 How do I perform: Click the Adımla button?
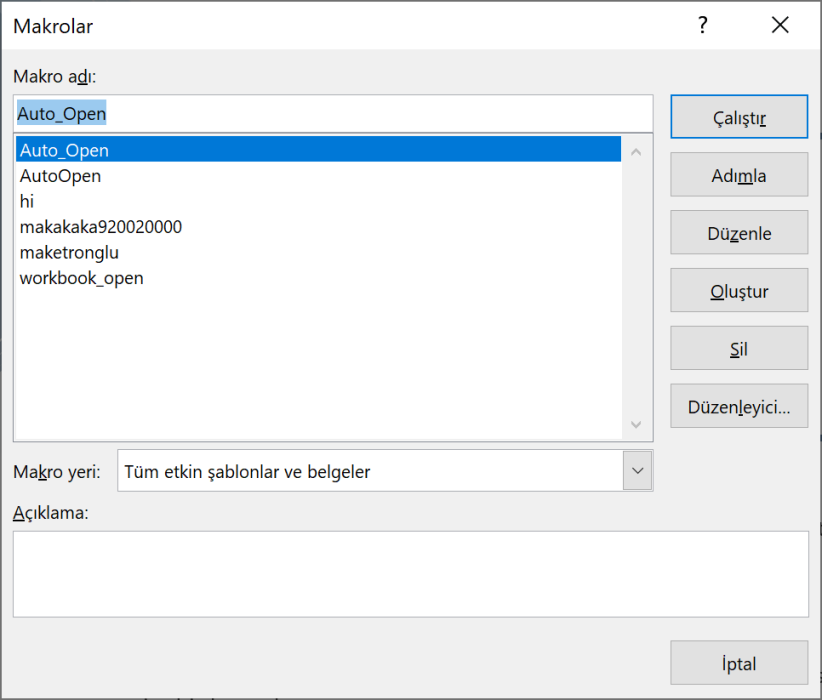(738, 175)
